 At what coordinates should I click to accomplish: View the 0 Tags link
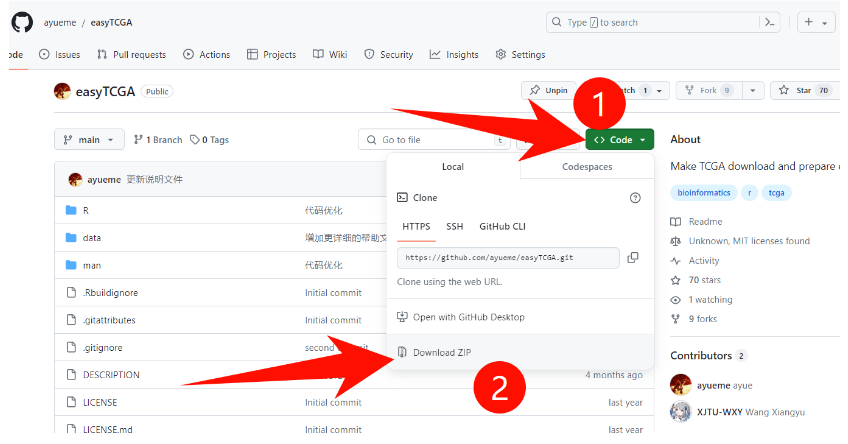209,140
